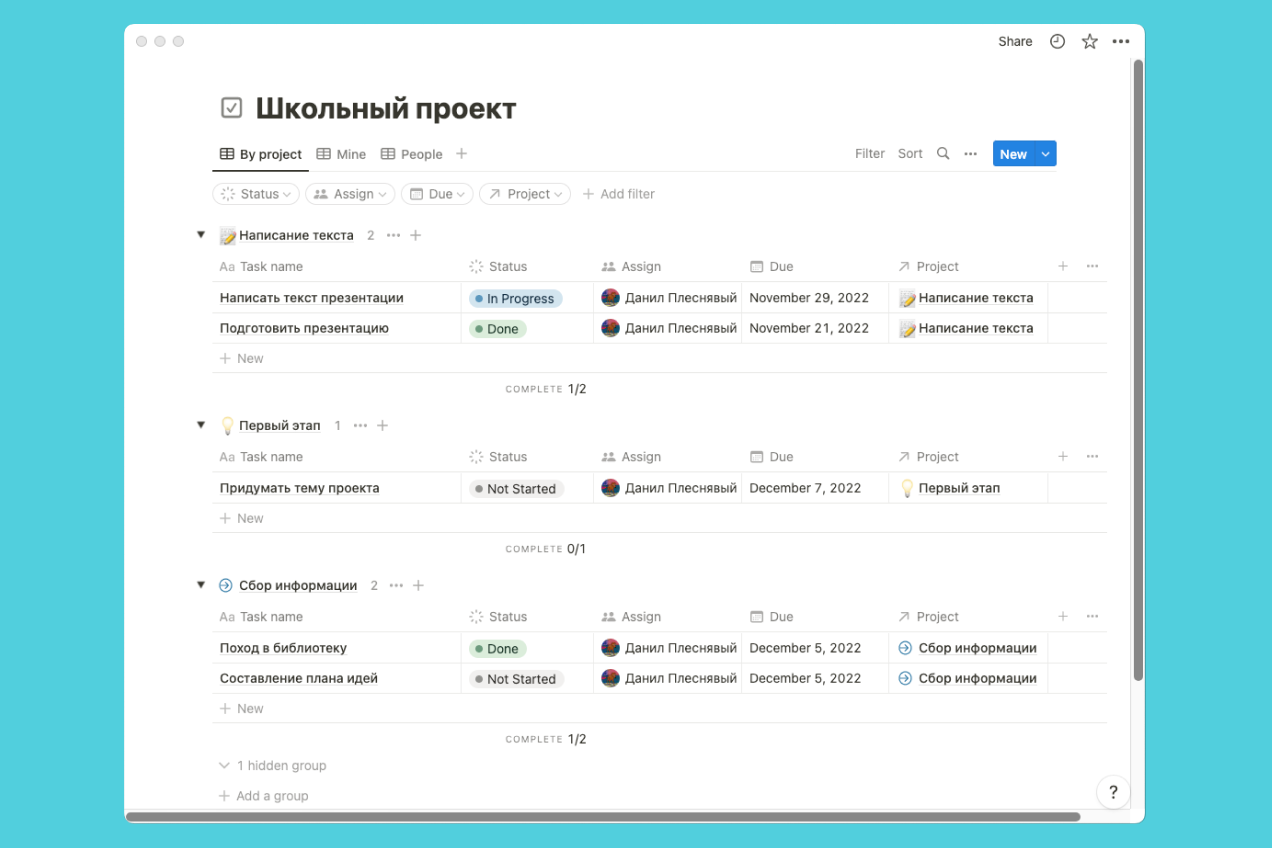This screenshot has width=1272, height=848.
Task: Switch to the People tab
Action: click(411, 154)
